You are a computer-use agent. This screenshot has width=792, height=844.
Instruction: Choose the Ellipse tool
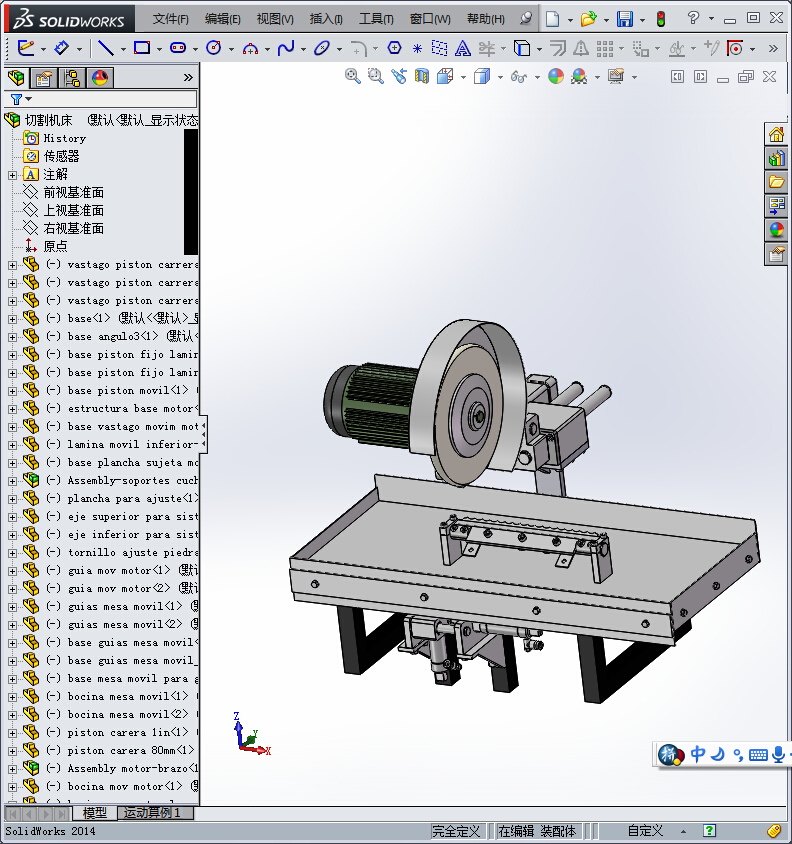(x=322, y=48)
